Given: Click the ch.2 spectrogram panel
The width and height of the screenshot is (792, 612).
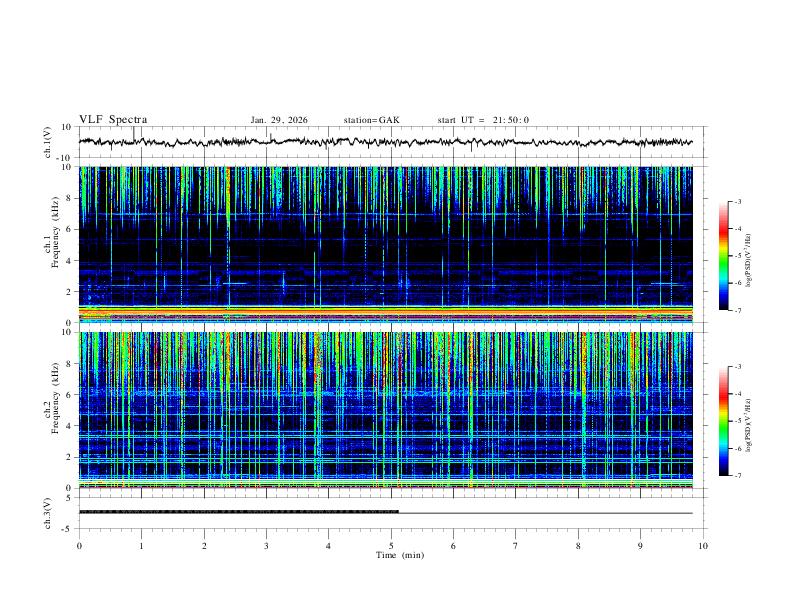Looking at the screenshot, I should pyautogui.click(x=386, y=410).
